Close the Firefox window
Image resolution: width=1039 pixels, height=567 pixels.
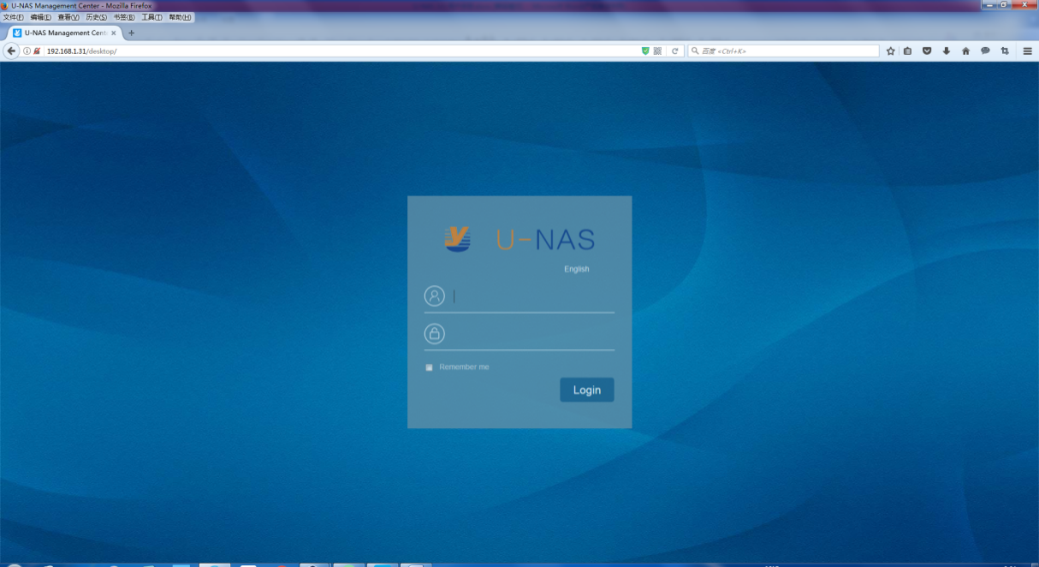tap(1024, 5)
